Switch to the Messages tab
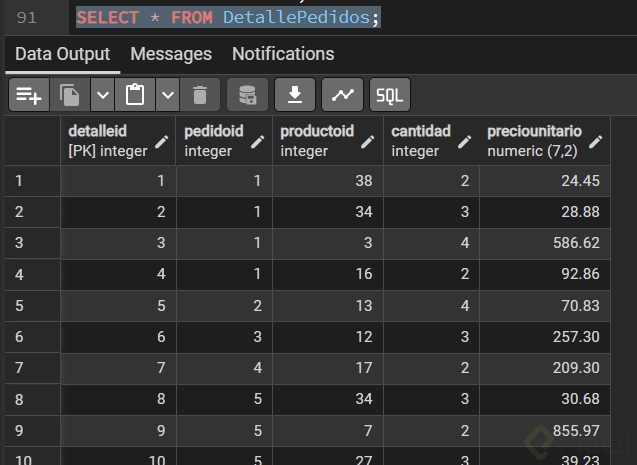637x465 pixels. tap(171, 54)
